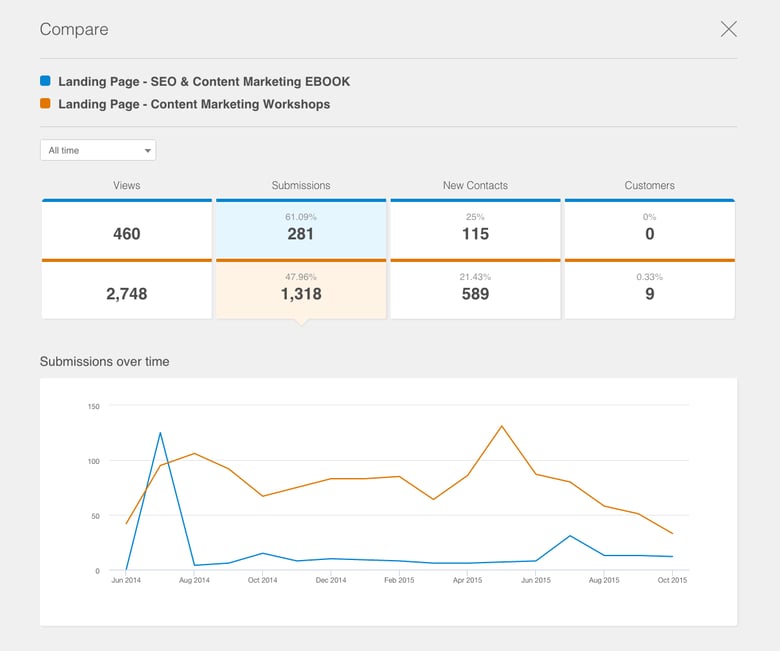The height and width of the screenshot is (651, 780).
Task: Click the 9 customers cell
Action: click(650, 289)
